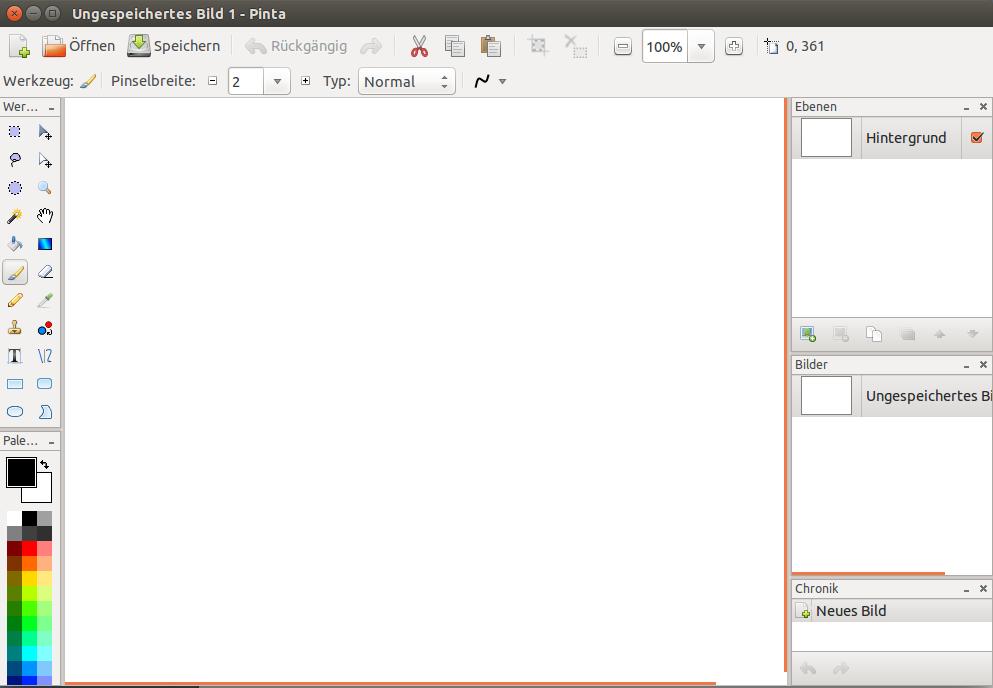Click the deselect all icon
Viewport: 993px width, 688px height.
coord(576,46)
